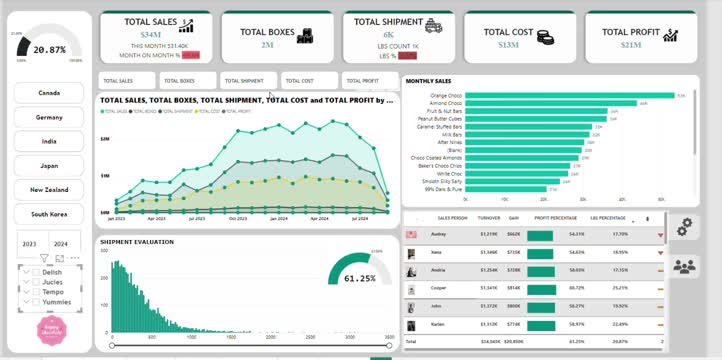Click right handle of shipment range slider
722x360 pixels.
389,345
